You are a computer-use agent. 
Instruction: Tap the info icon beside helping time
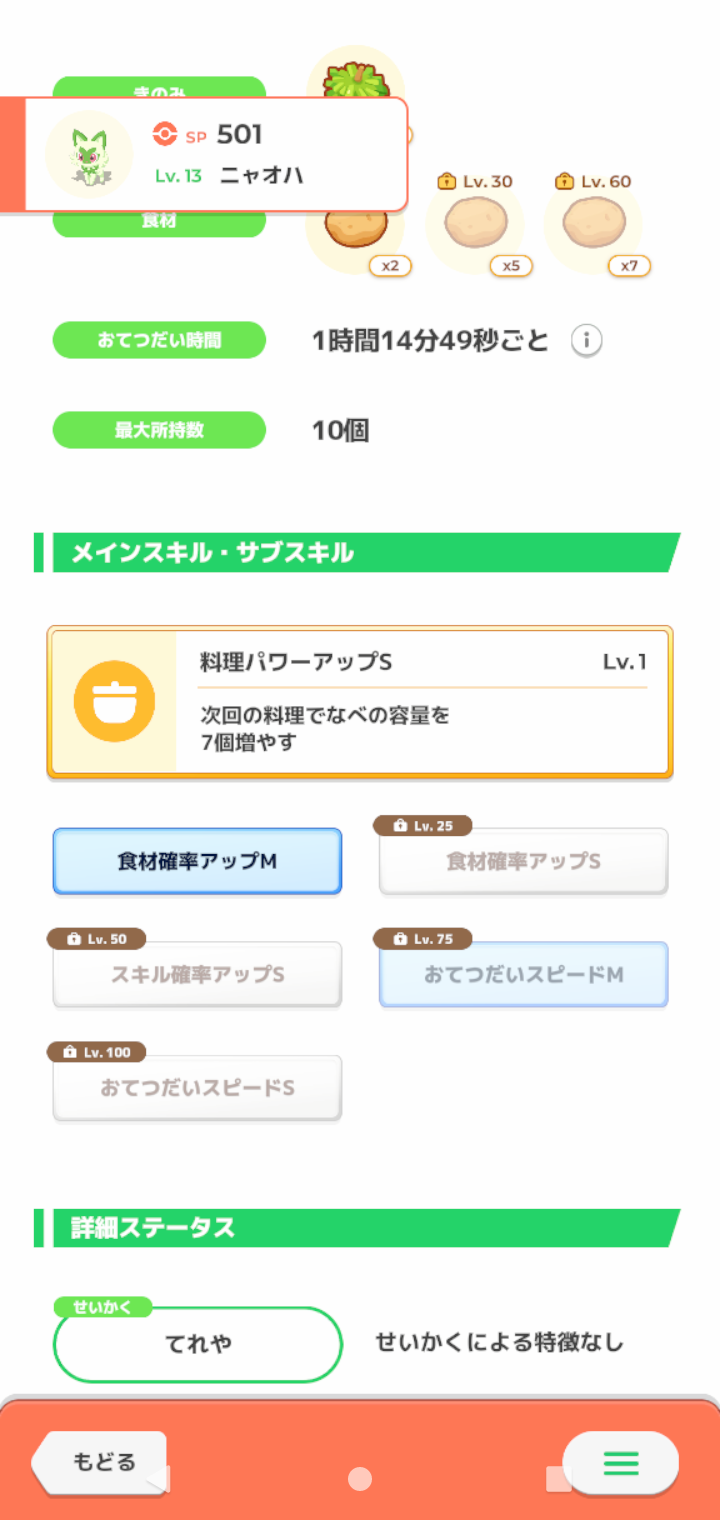tap(586, 341)
